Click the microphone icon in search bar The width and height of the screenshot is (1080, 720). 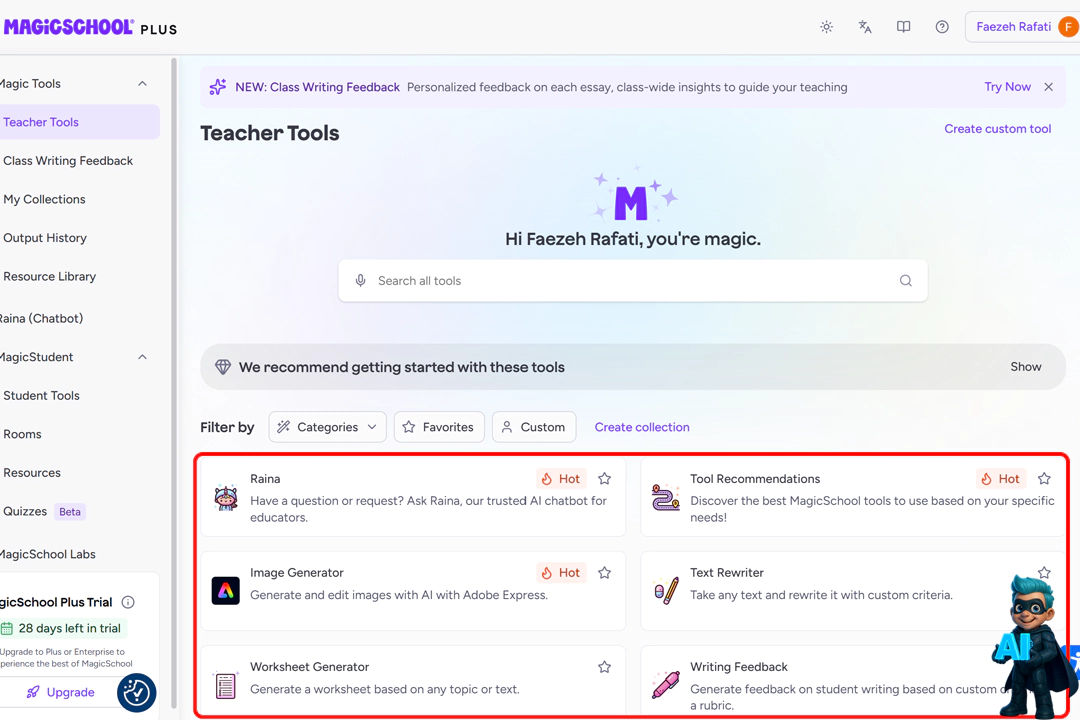(x=360, y=280)
